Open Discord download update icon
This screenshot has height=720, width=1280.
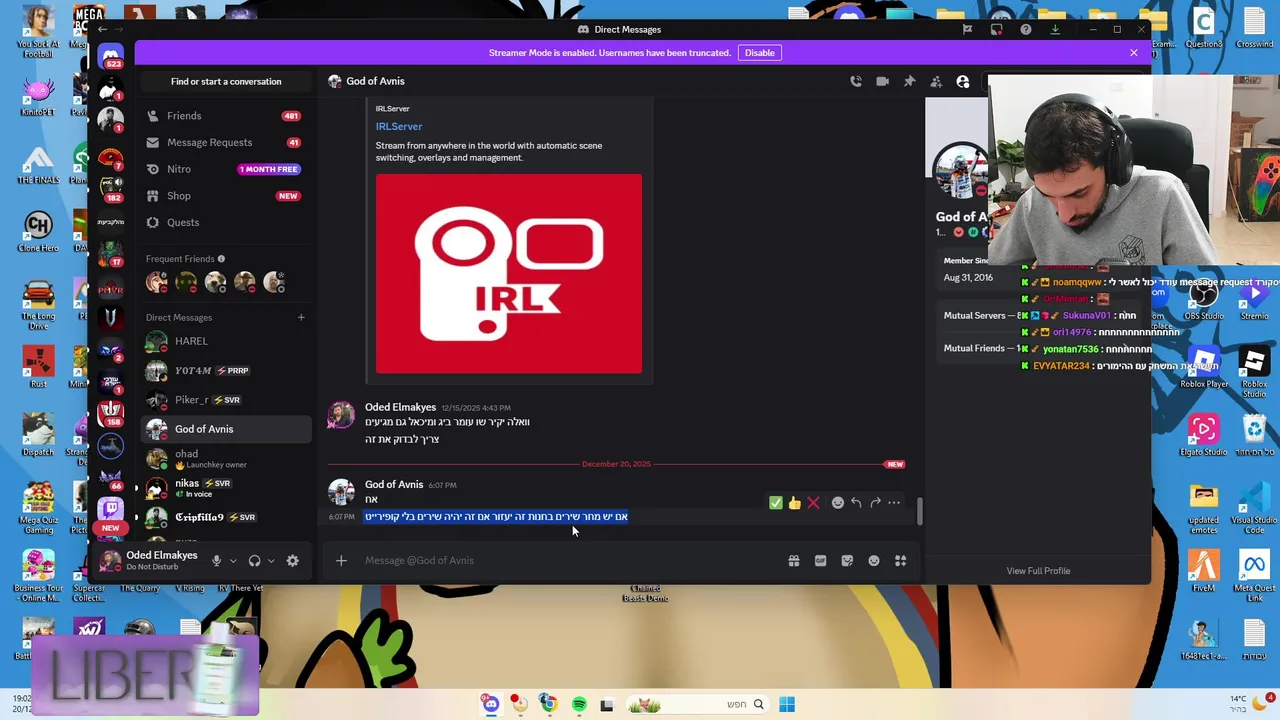click(x=1055, y=30)
